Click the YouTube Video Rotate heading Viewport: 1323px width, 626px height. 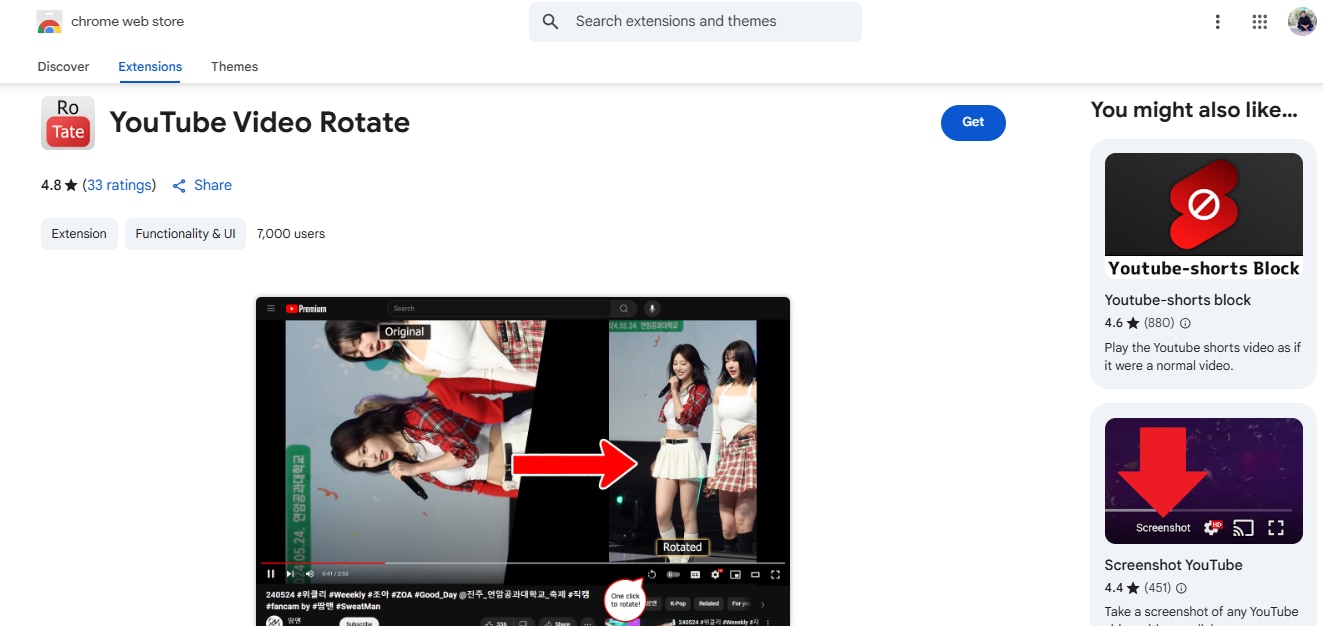[x=260, y=123]
